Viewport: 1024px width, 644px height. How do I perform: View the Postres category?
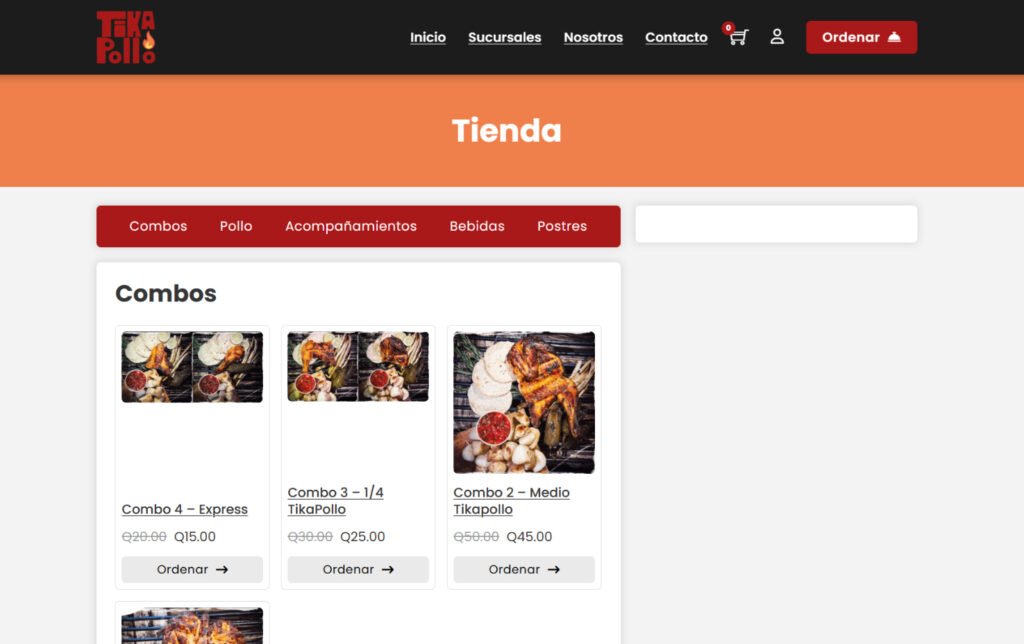click(562, 226)
